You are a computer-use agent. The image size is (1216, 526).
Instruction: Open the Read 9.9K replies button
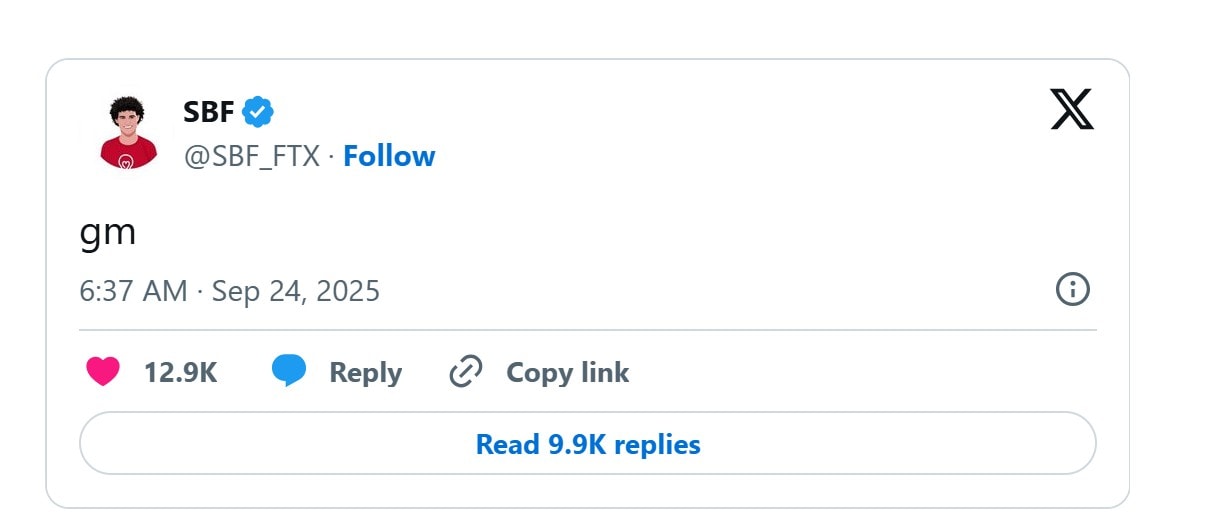[588, 443]
